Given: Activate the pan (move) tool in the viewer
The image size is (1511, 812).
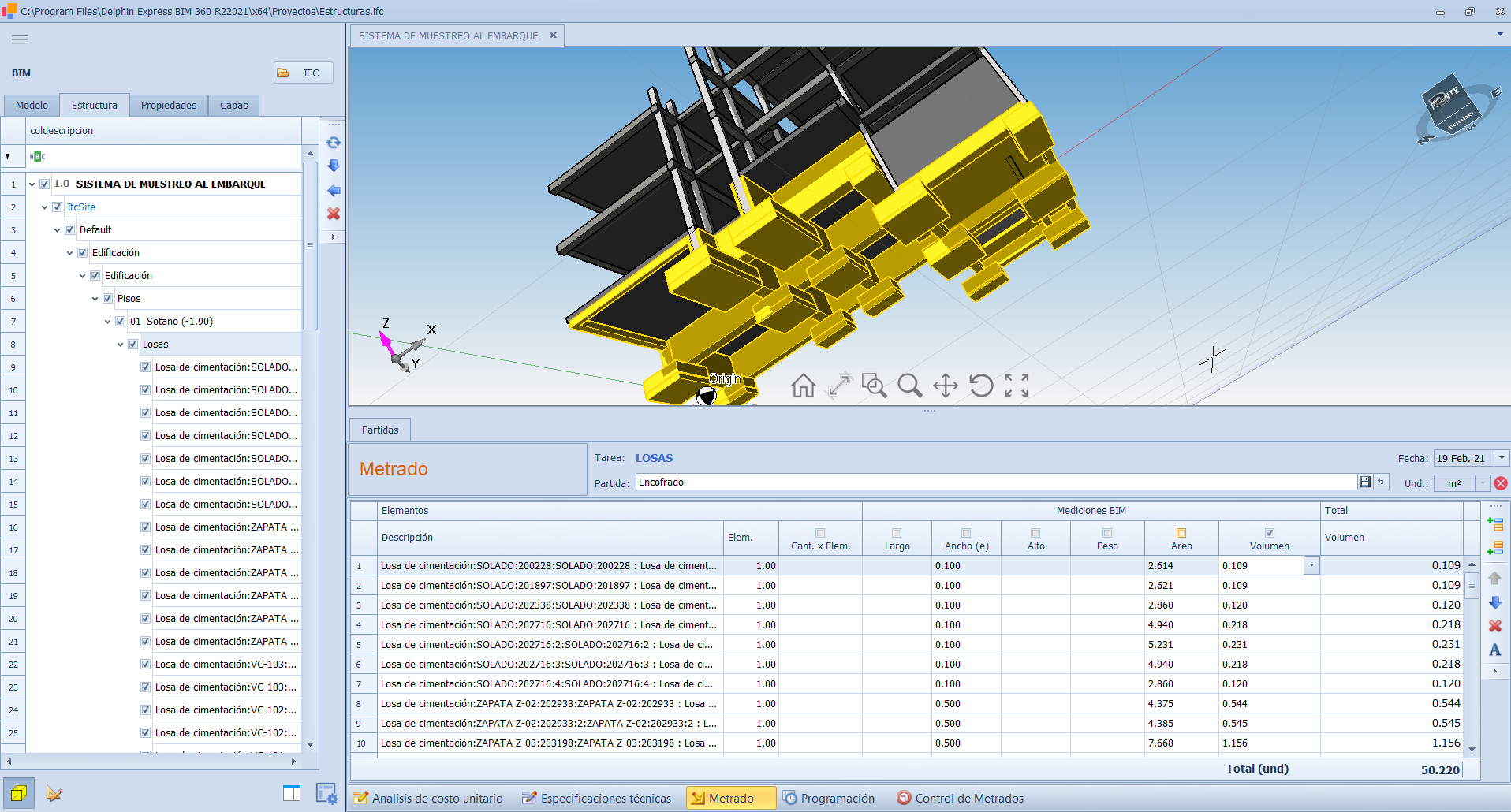Looking at the screenshot, I should point(945,386).
